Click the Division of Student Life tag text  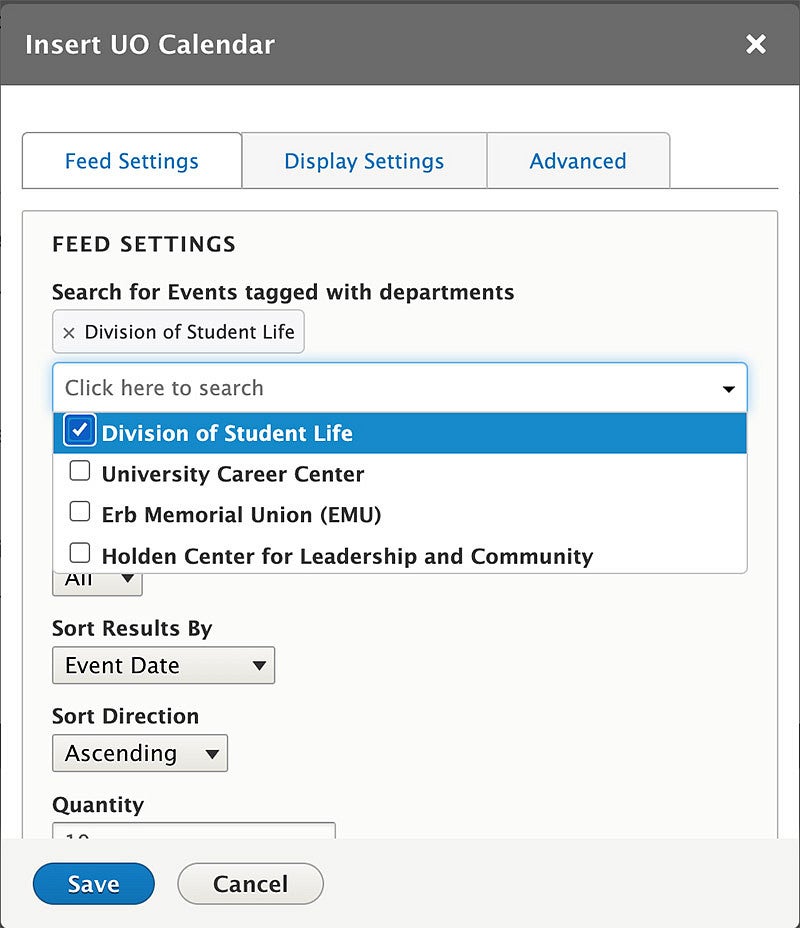[189, 332]
